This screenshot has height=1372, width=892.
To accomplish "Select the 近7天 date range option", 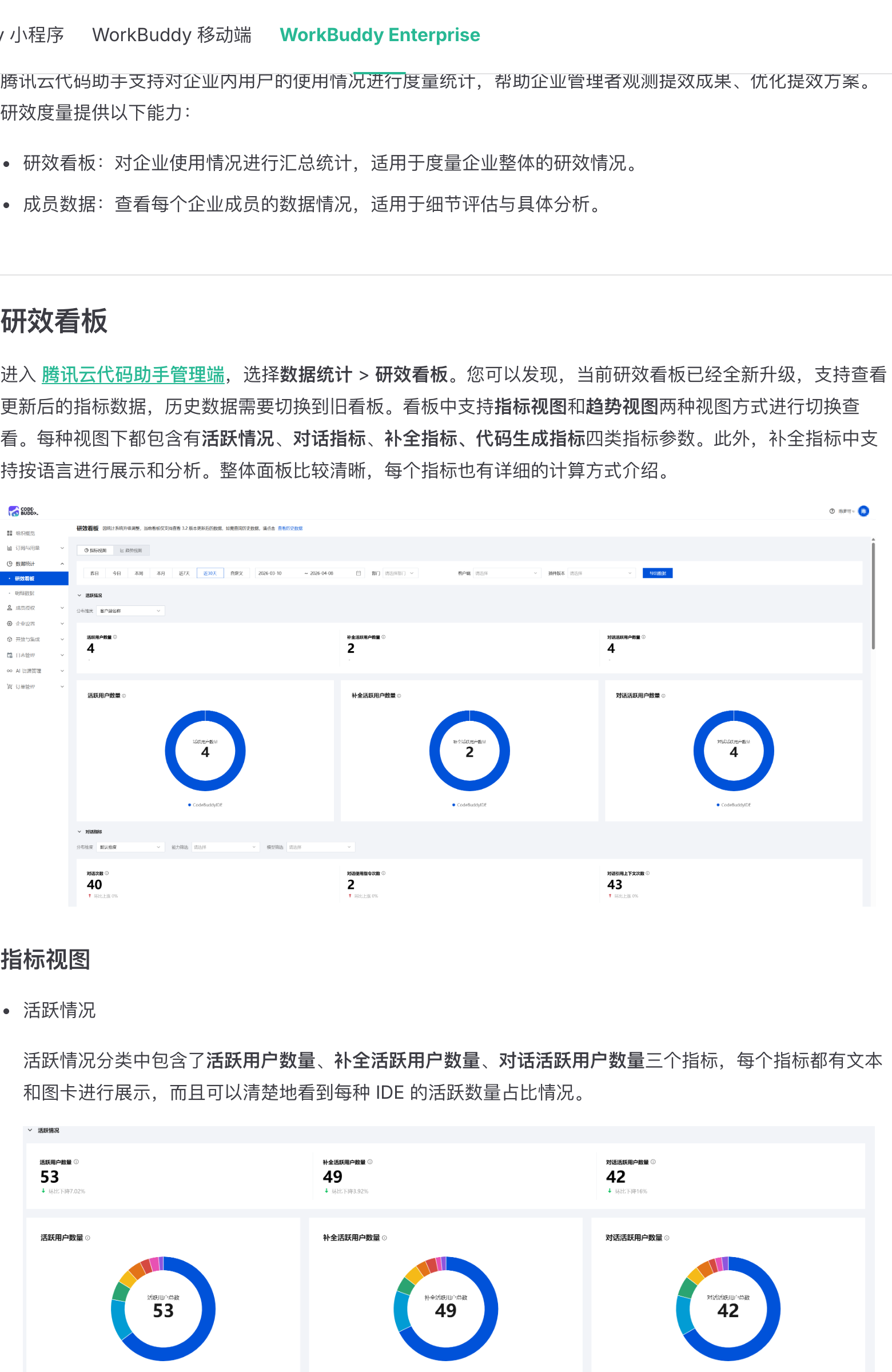I will click(x=184, y=573).
